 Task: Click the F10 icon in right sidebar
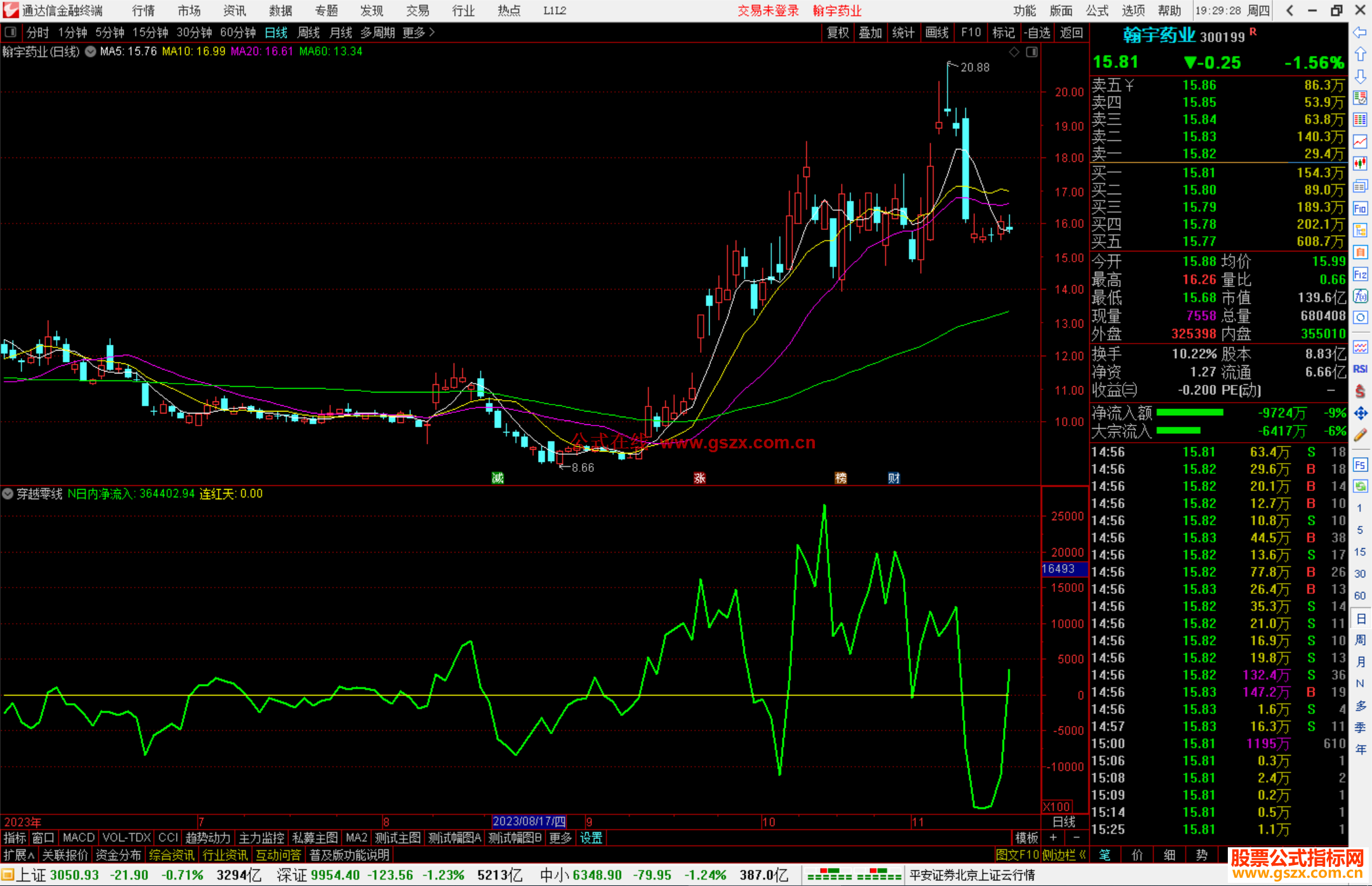1360,209
